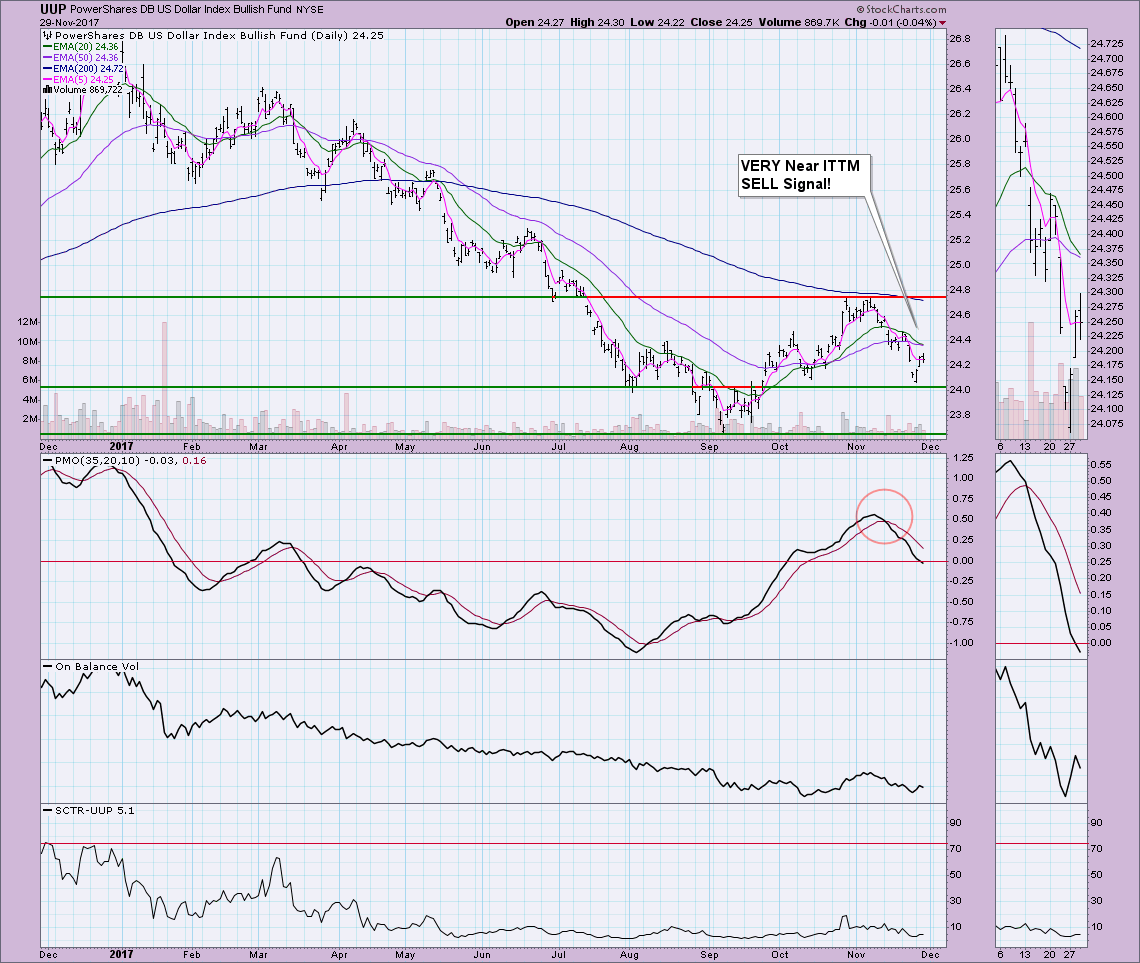Click the 1.25 PMO axis label

[963, 458]
